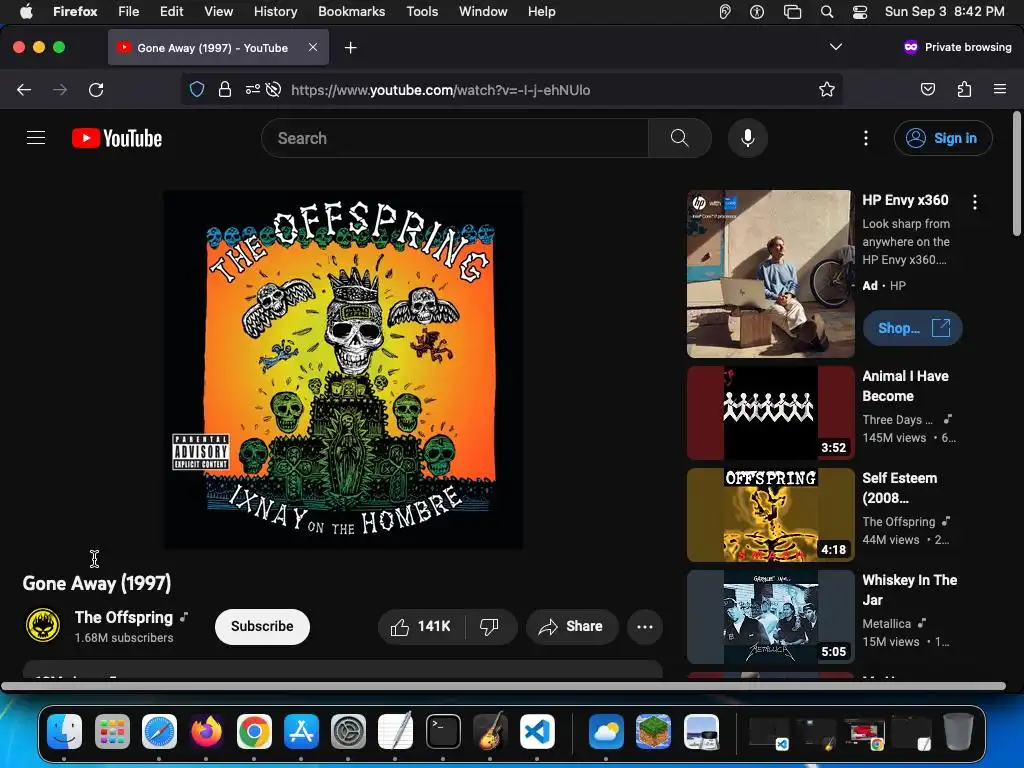
Task: Launch Google Chrome from the Dock
Action: click(254, 731)
